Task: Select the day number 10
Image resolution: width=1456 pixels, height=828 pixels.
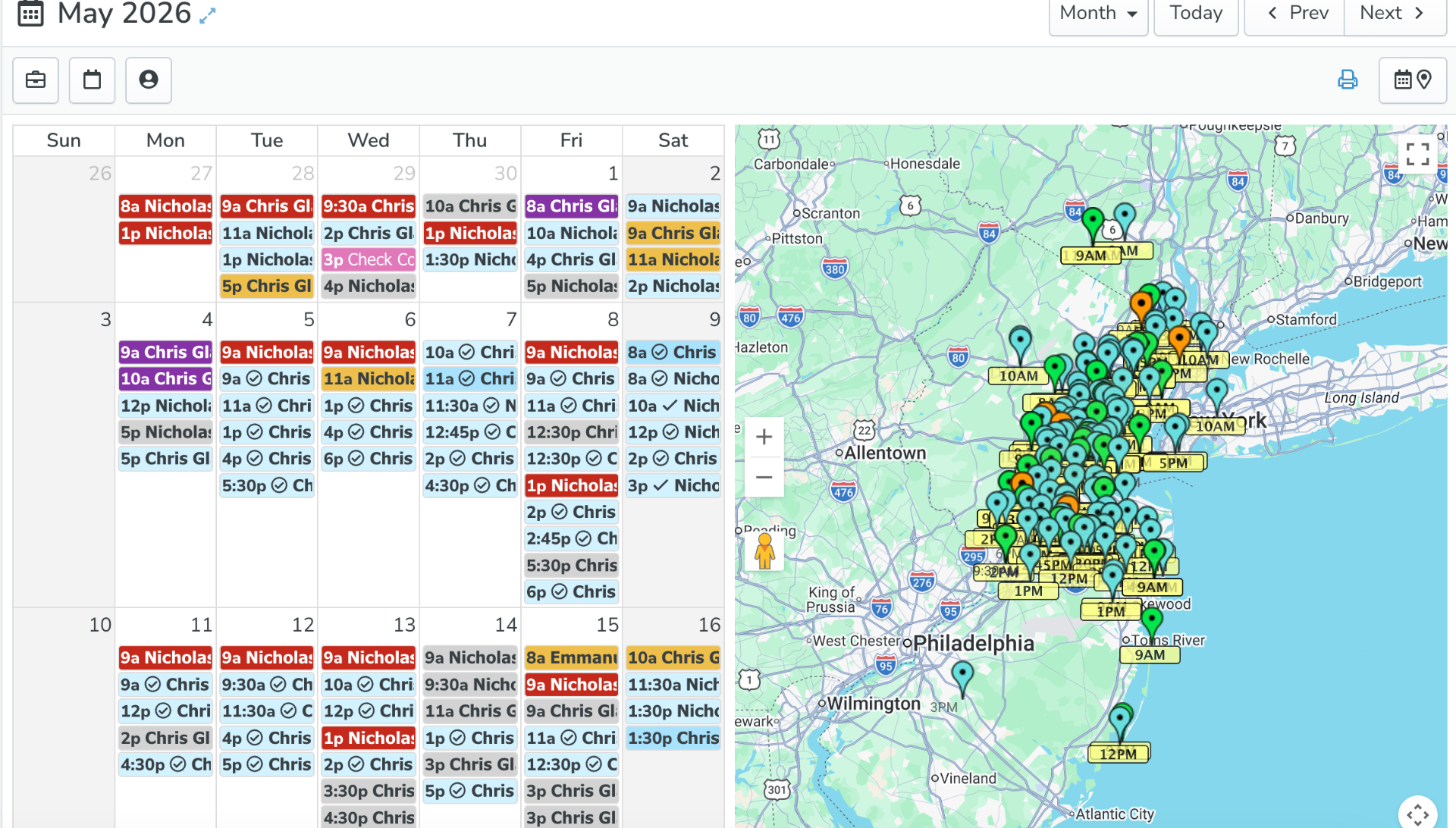Action: click(100, 626)
